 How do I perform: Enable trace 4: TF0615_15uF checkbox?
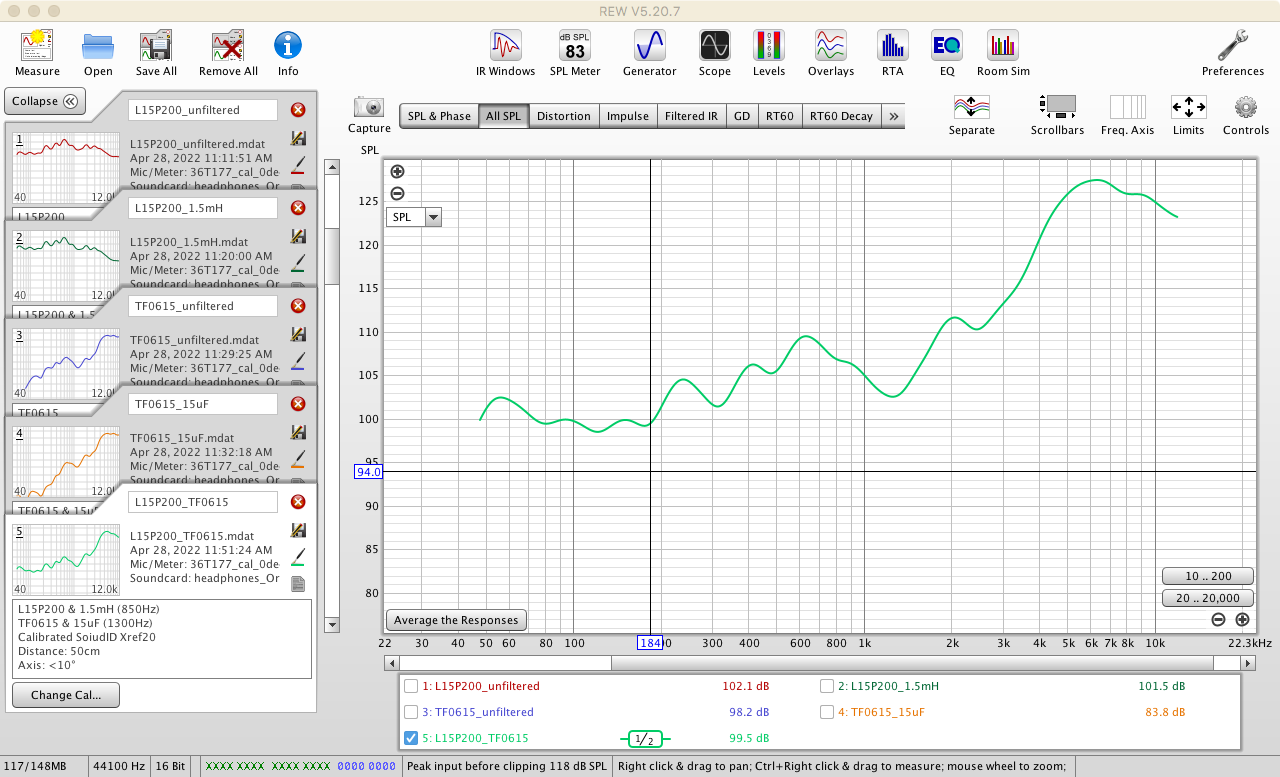coord(827,712)
